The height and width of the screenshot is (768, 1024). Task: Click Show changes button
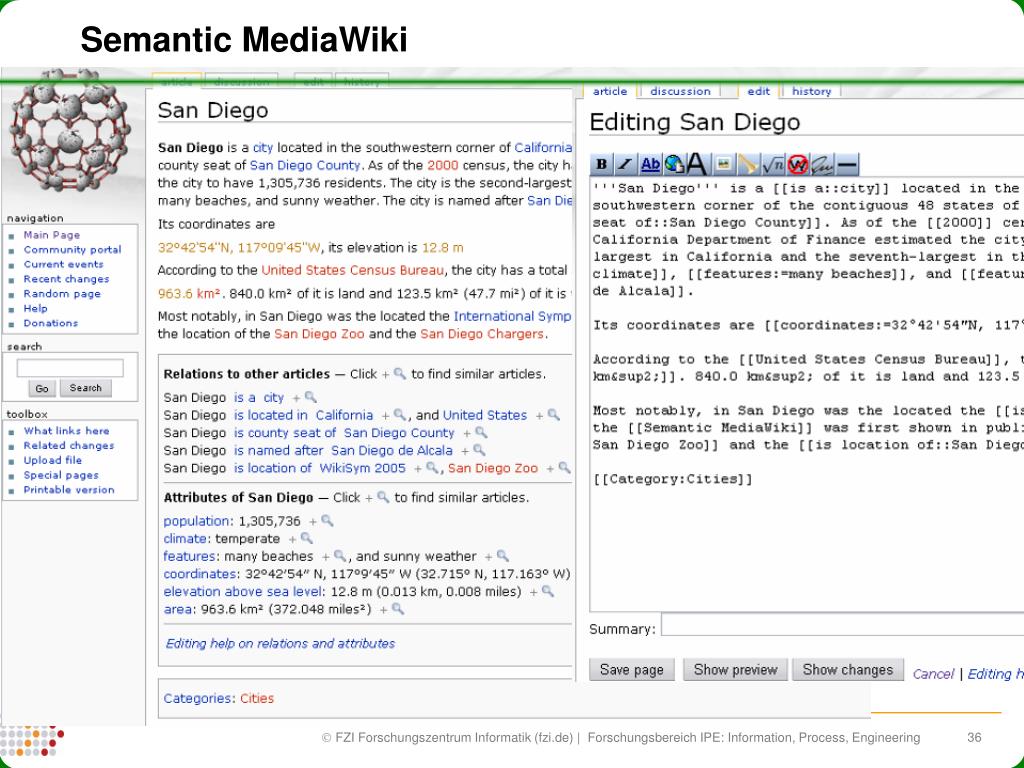[848, 669]
